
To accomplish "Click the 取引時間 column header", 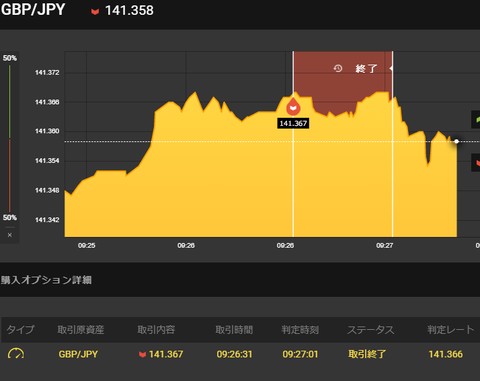I will point(234,330).
